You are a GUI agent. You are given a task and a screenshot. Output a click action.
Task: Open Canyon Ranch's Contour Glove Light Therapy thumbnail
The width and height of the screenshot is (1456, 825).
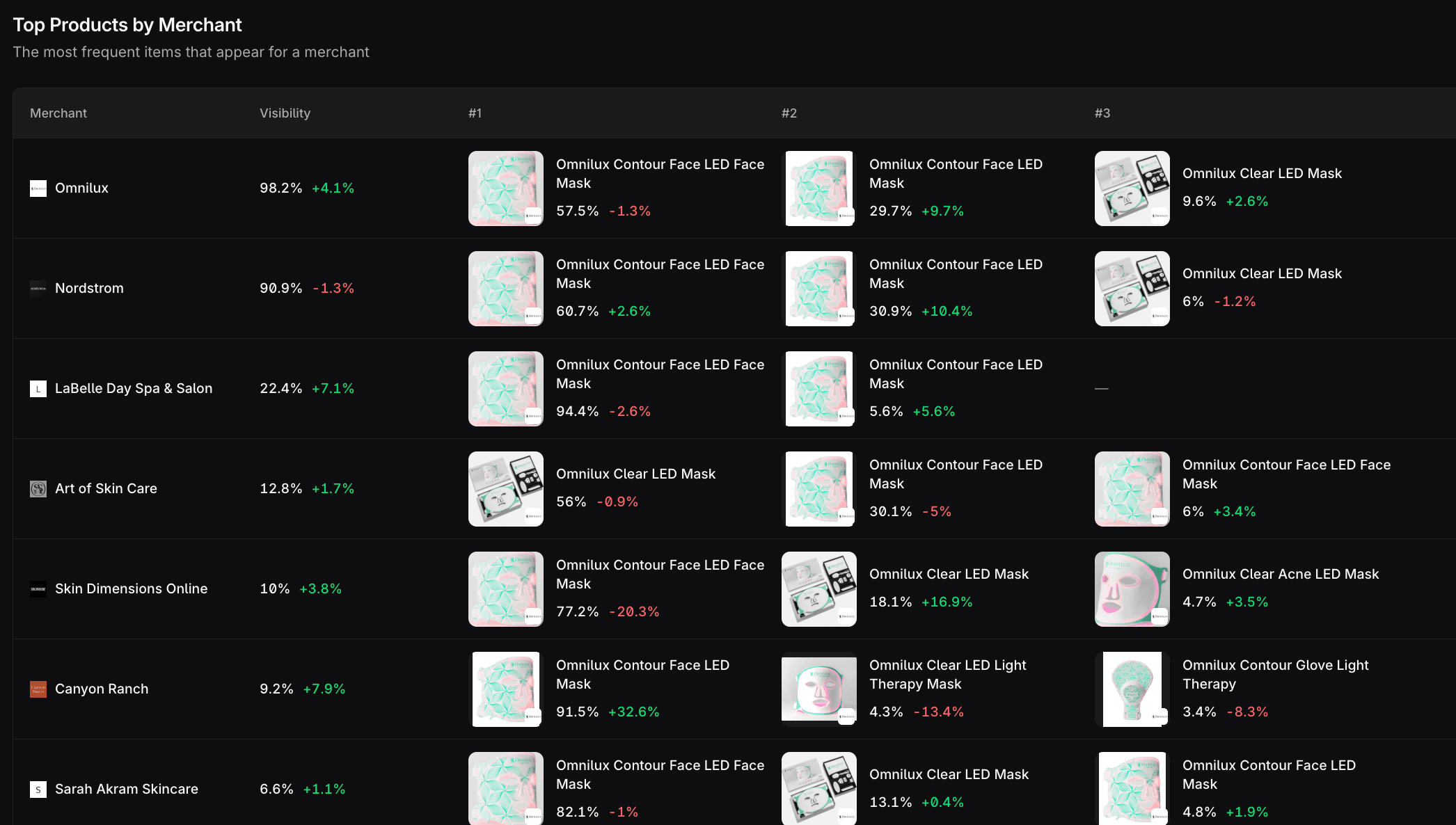[x=1132, y=689]
